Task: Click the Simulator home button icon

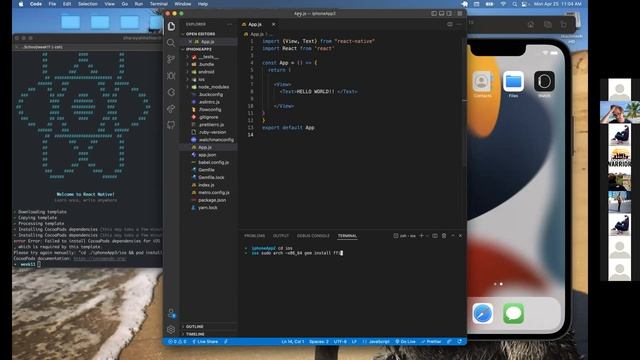Action: tap(531, 24)
